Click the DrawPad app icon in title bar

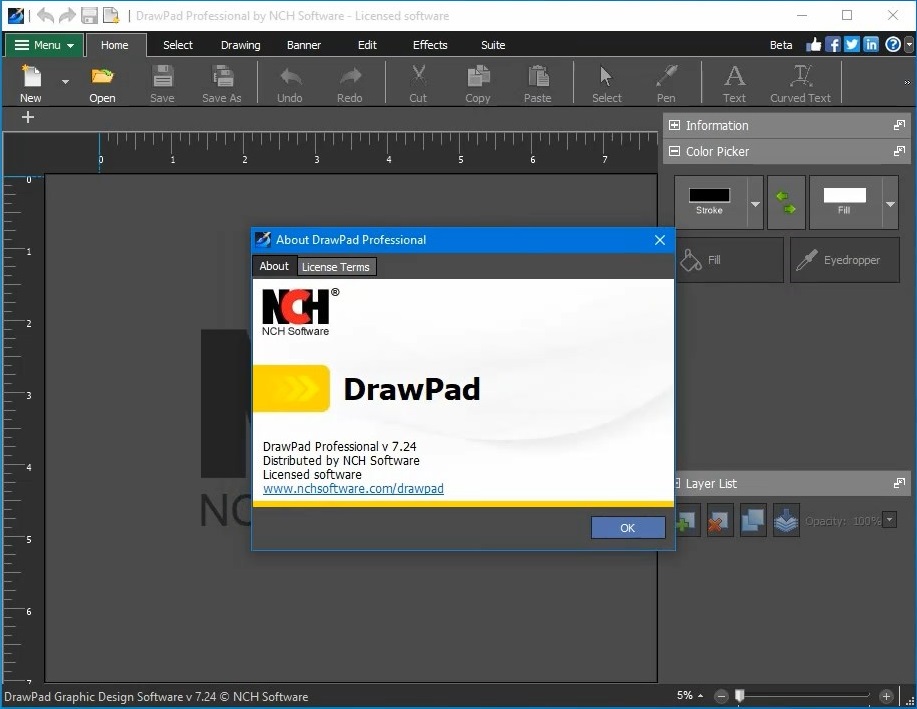pos(15,16)
